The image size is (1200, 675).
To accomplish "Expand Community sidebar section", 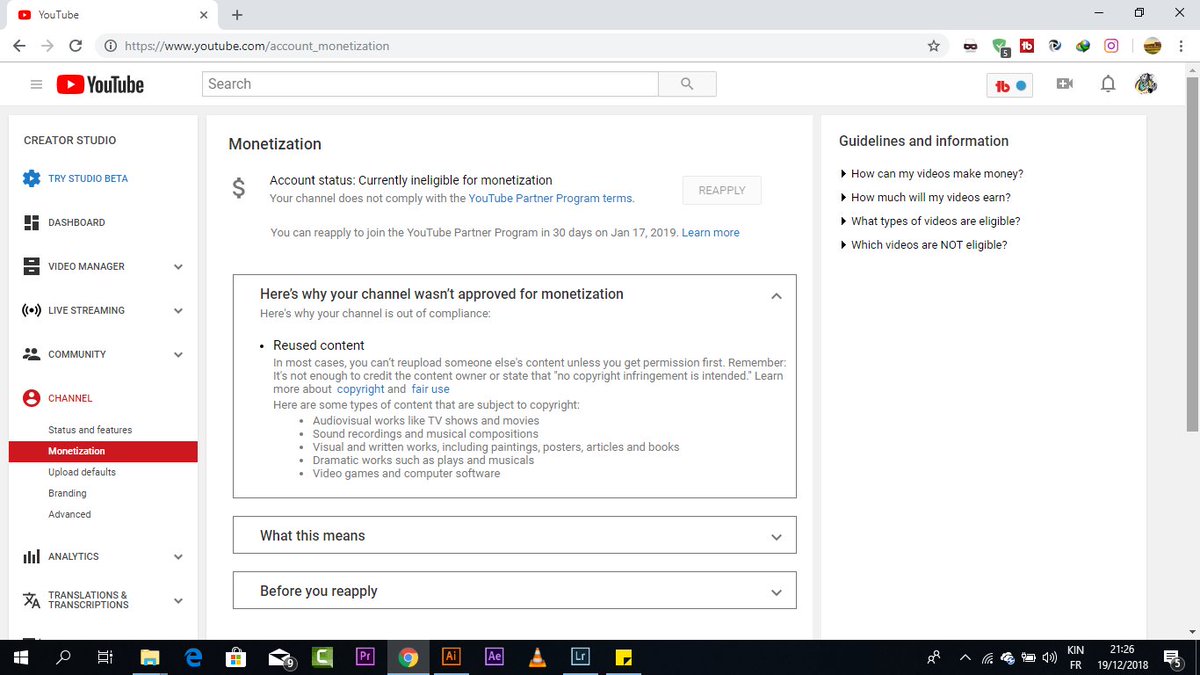I will click(178, 355).
